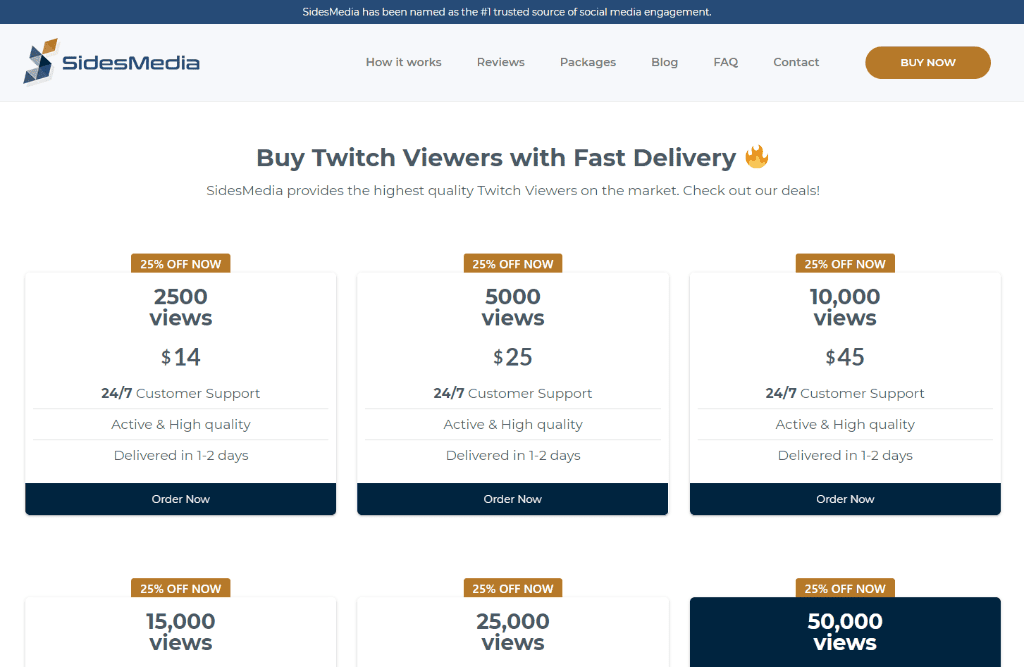Click Active & High quality in the $45 card
Image resolution: width=1024 pixels, height=667 pixels.
[x=845, y=425]
